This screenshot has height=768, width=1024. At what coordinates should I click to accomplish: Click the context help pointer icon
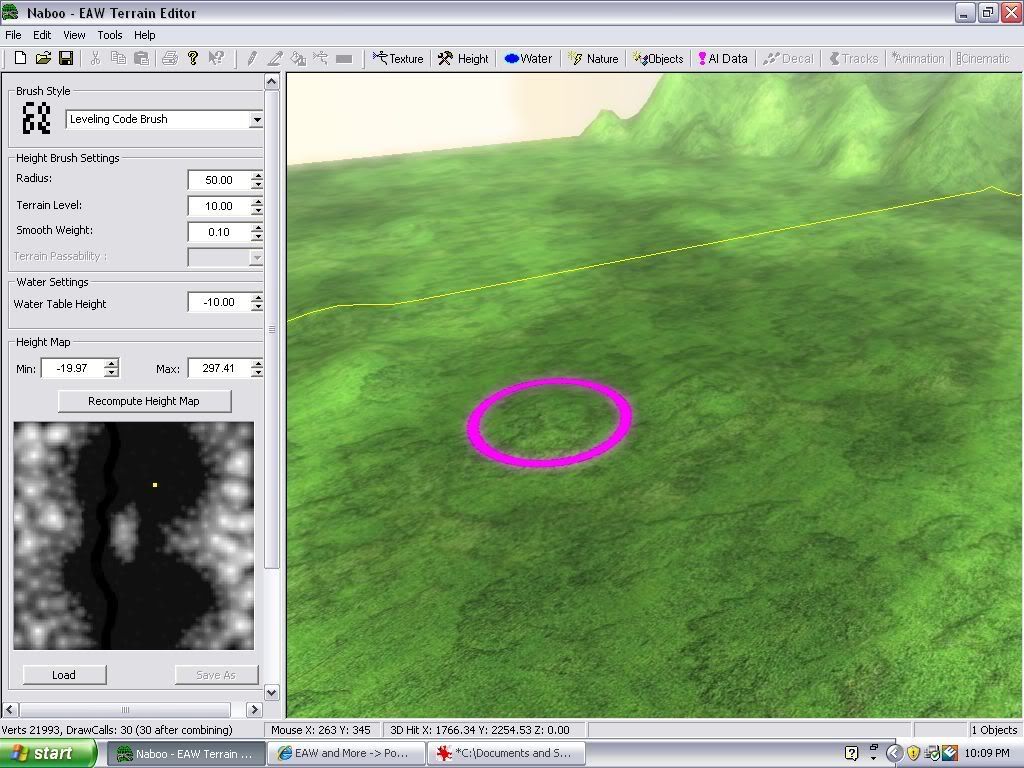pyautogui.click(x=216, y=58)
